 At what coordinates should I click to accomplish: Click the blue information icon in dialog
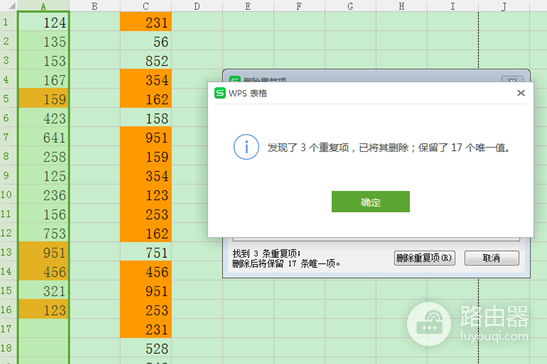pyautogui.click(x=246, y=147)
